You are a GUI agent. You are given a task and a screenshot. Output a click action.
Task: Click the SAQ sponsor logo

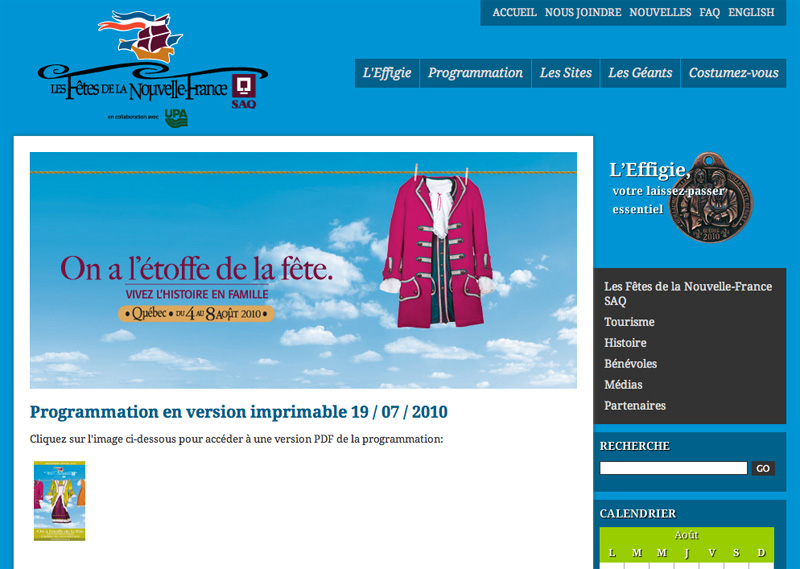[x=243, y=90]
